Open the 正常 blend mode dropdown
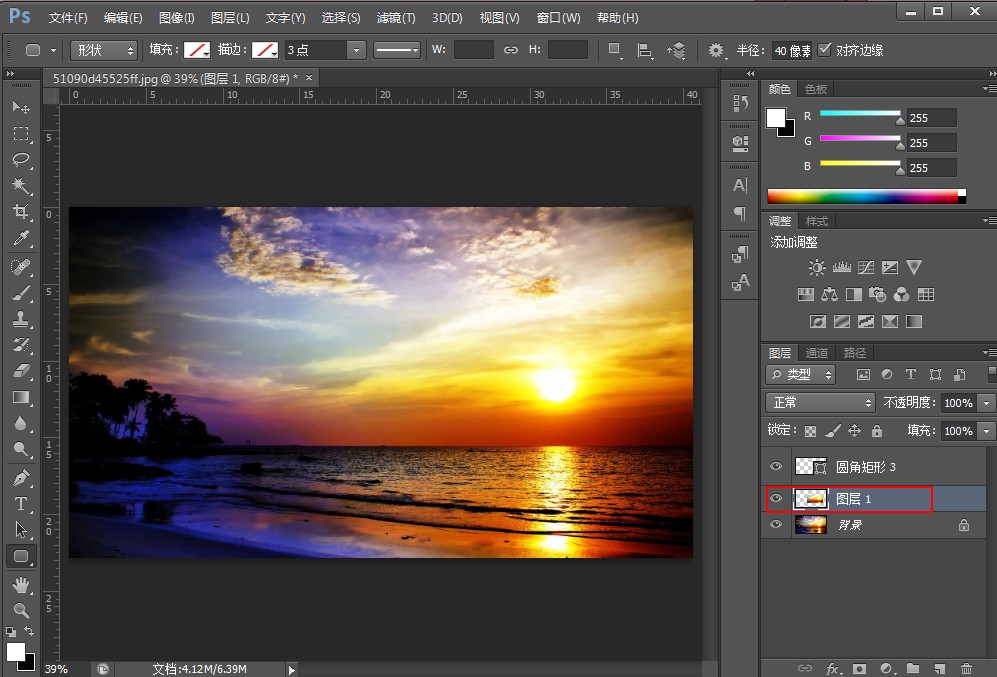This screenshot has width=997, height=677. pyautogui.click(x=821, y=402)
